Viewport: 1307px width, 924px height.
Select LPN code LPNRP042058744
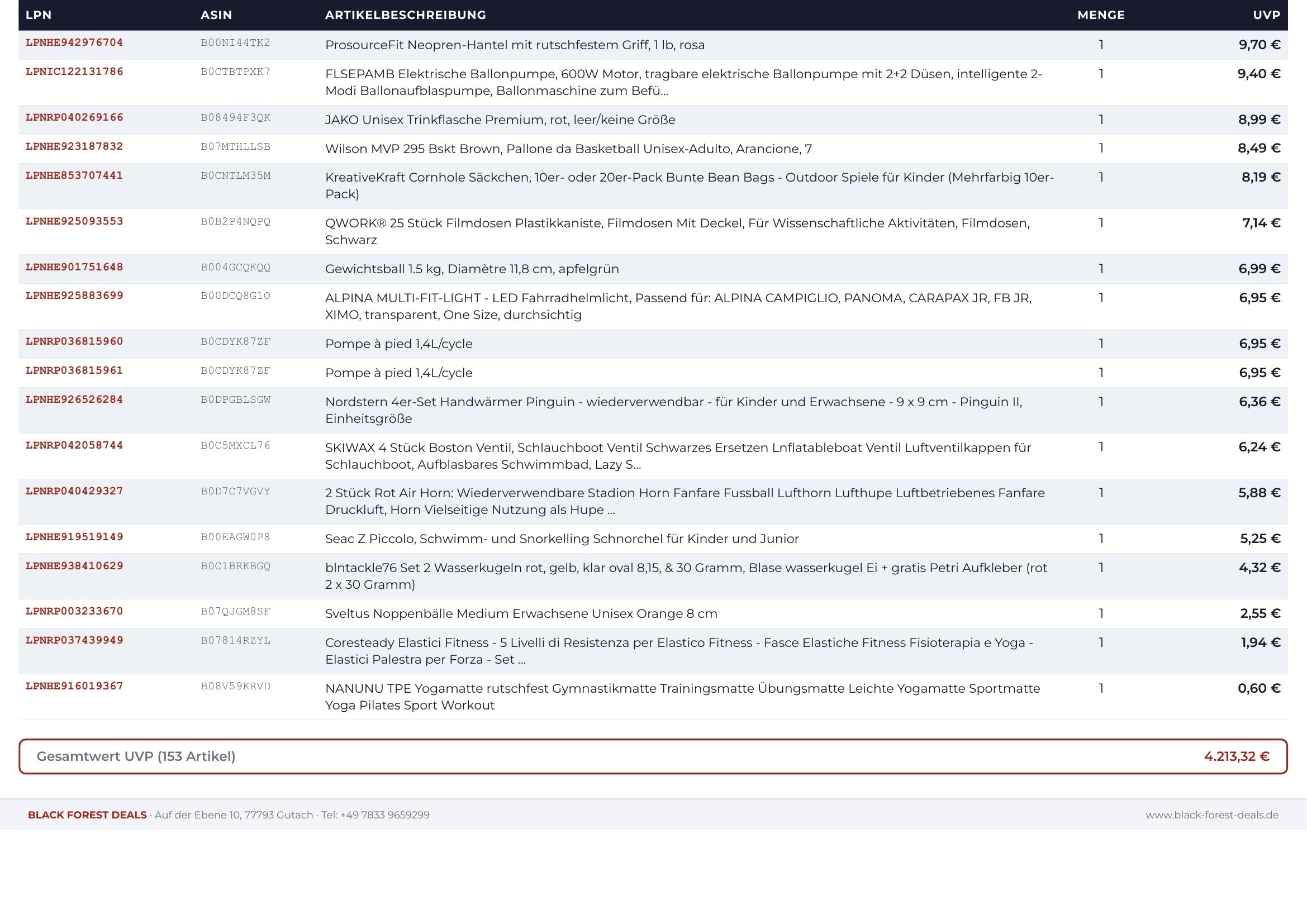[x=74, y=445]
